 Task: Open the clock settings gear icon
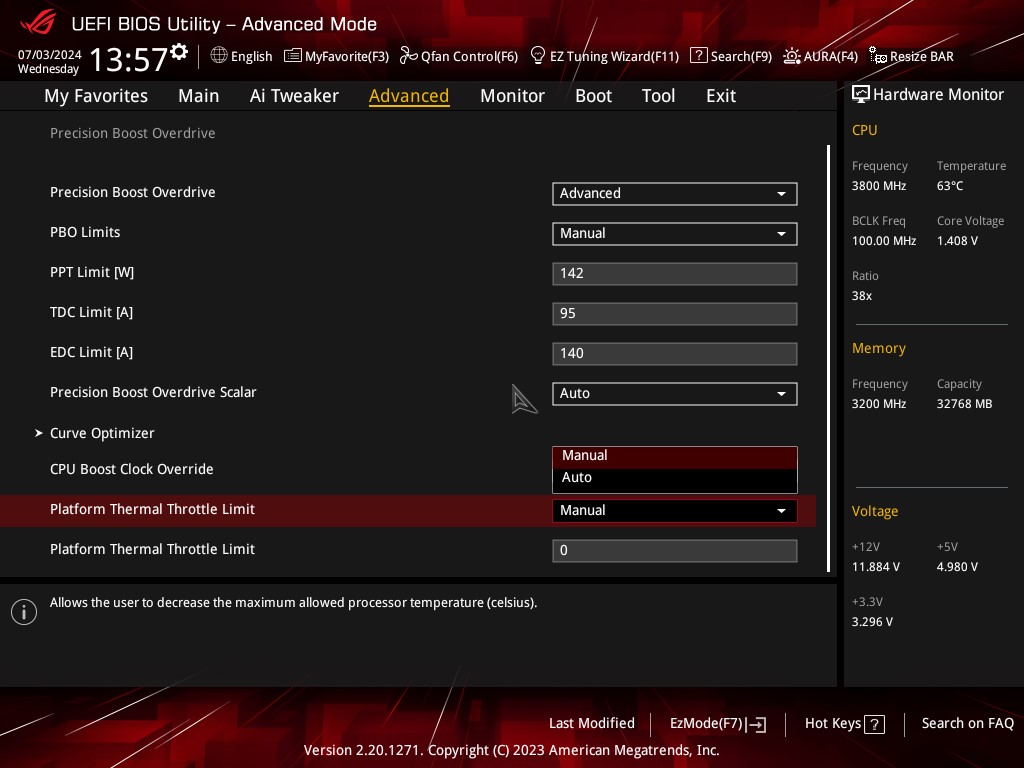tap(179, 52)
